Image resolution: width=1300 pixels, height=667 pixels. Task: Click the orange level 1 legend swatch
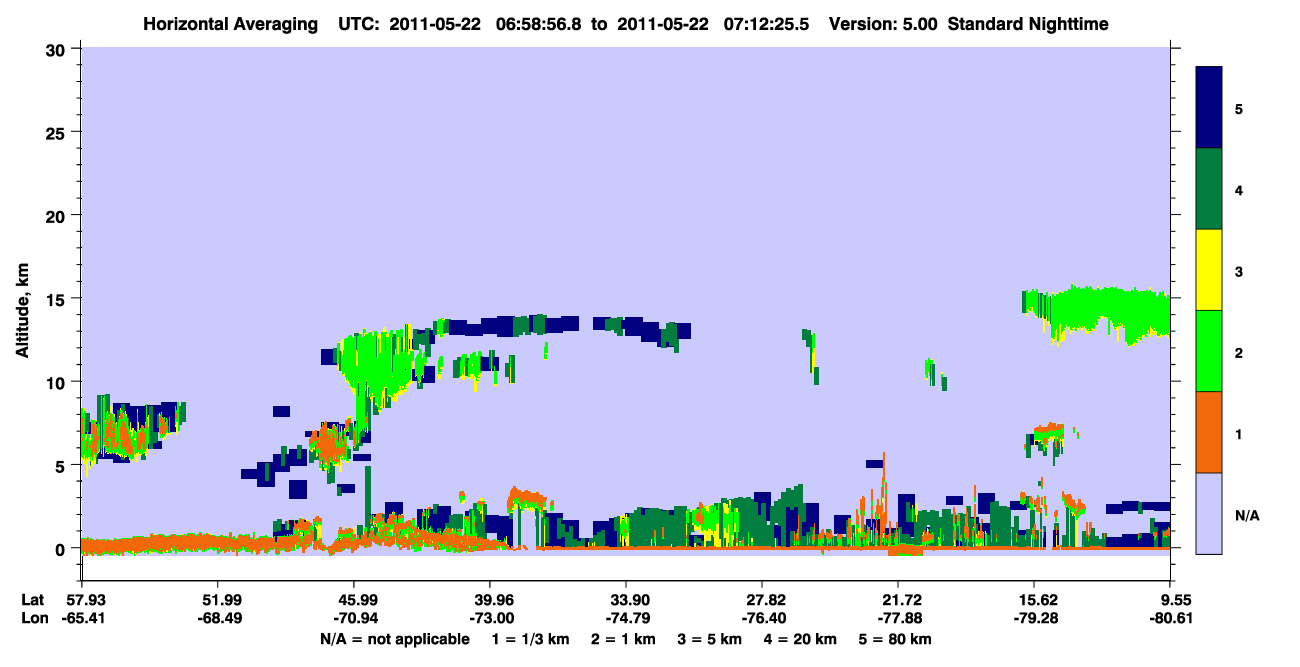[x=1209, y=432]
